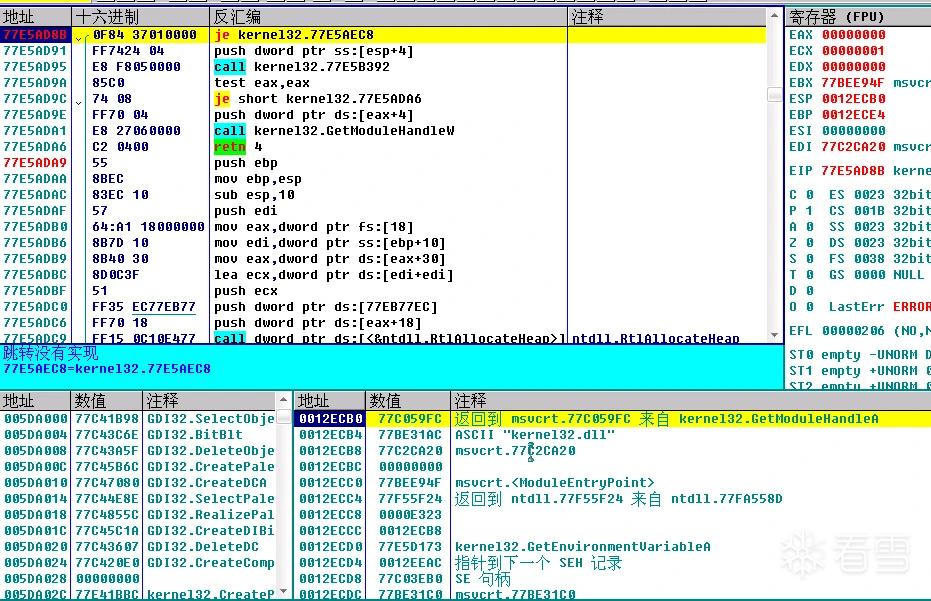Click the EBP register value 0012ECE4

coord(854,115)
